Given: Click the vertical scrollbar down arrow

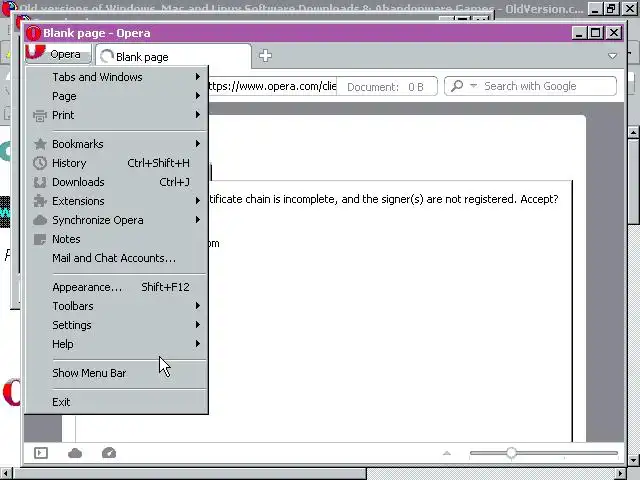Looking at the screenshot, I should [633, 460].
